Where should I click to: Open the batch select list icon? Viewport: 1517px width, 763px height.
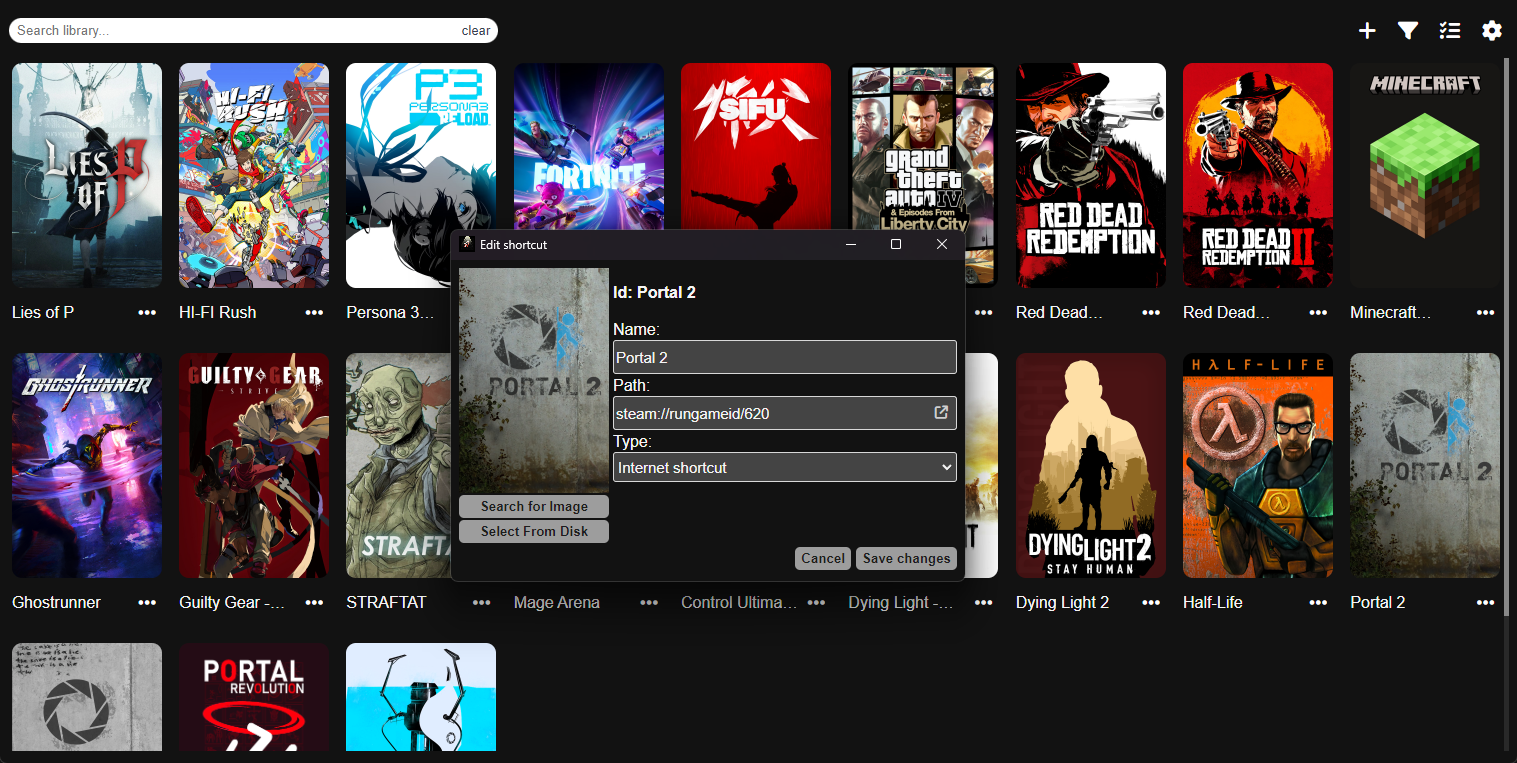[x=1450, y=30]
